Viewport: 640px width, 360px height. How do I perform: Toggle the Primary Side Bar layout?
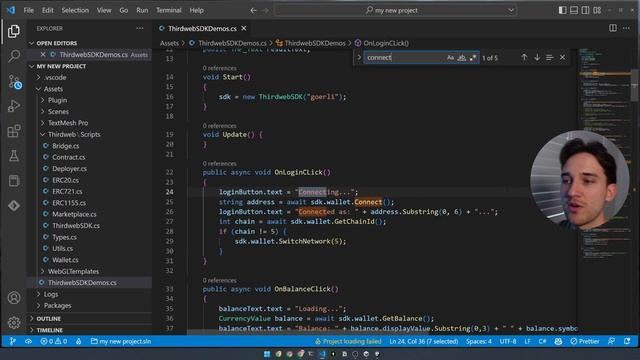pyautogui.click(x=562, y=10)
